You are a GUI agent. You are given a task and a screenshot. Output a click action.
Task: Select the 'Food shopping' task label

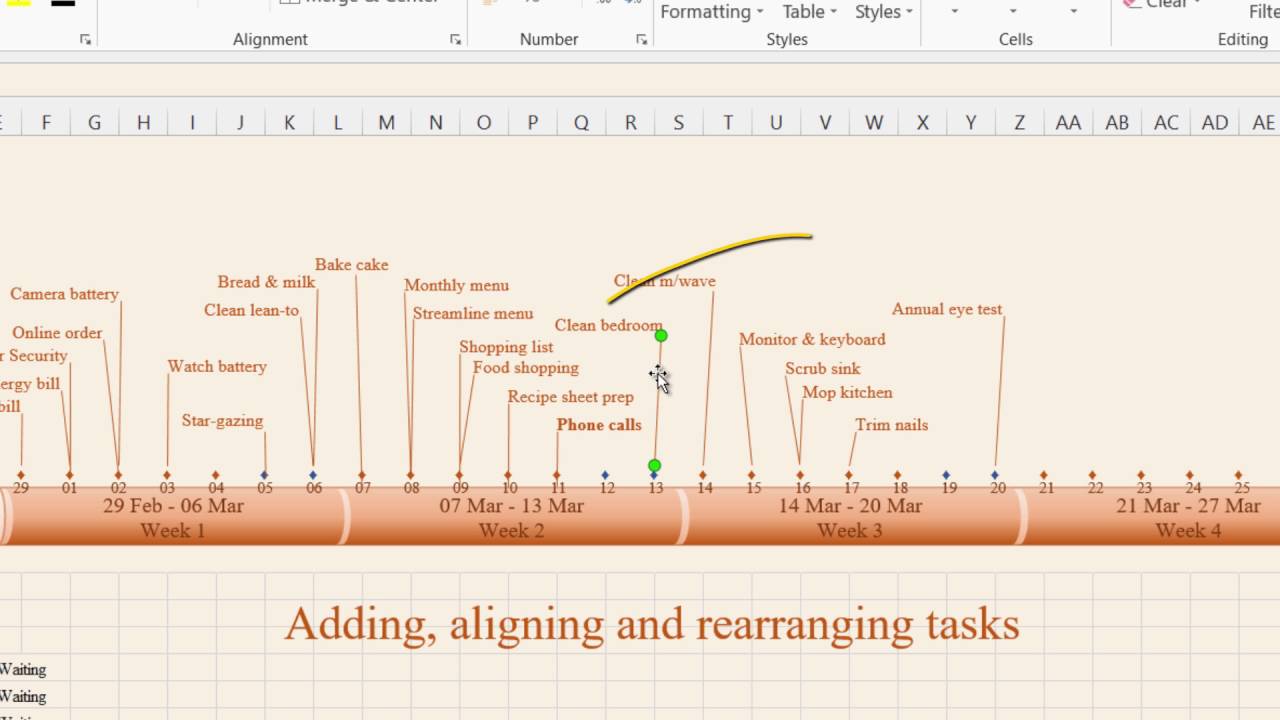pos(526,368)
